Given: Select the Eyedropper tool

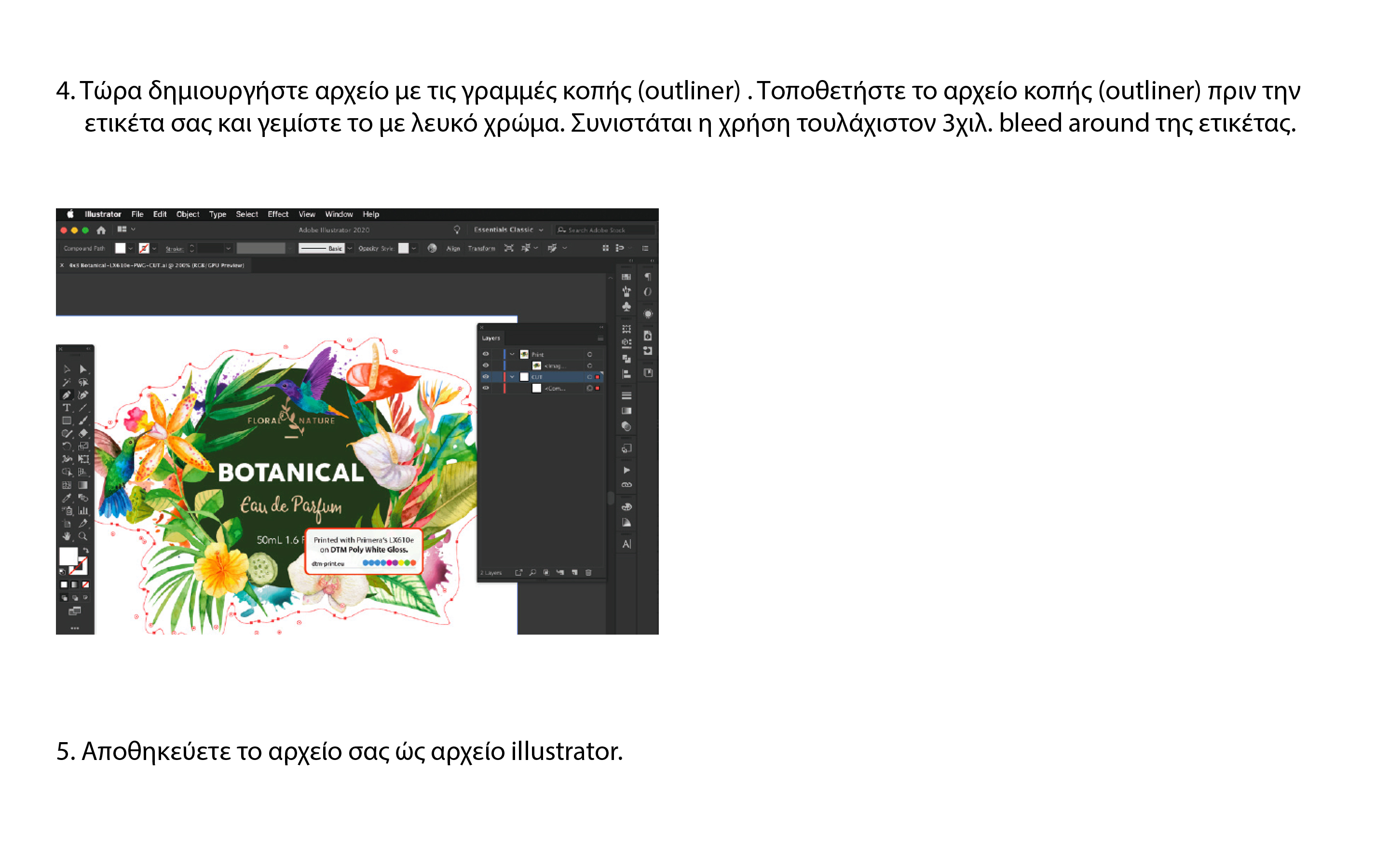Looking at the screenshot, I should pos(67,498).
